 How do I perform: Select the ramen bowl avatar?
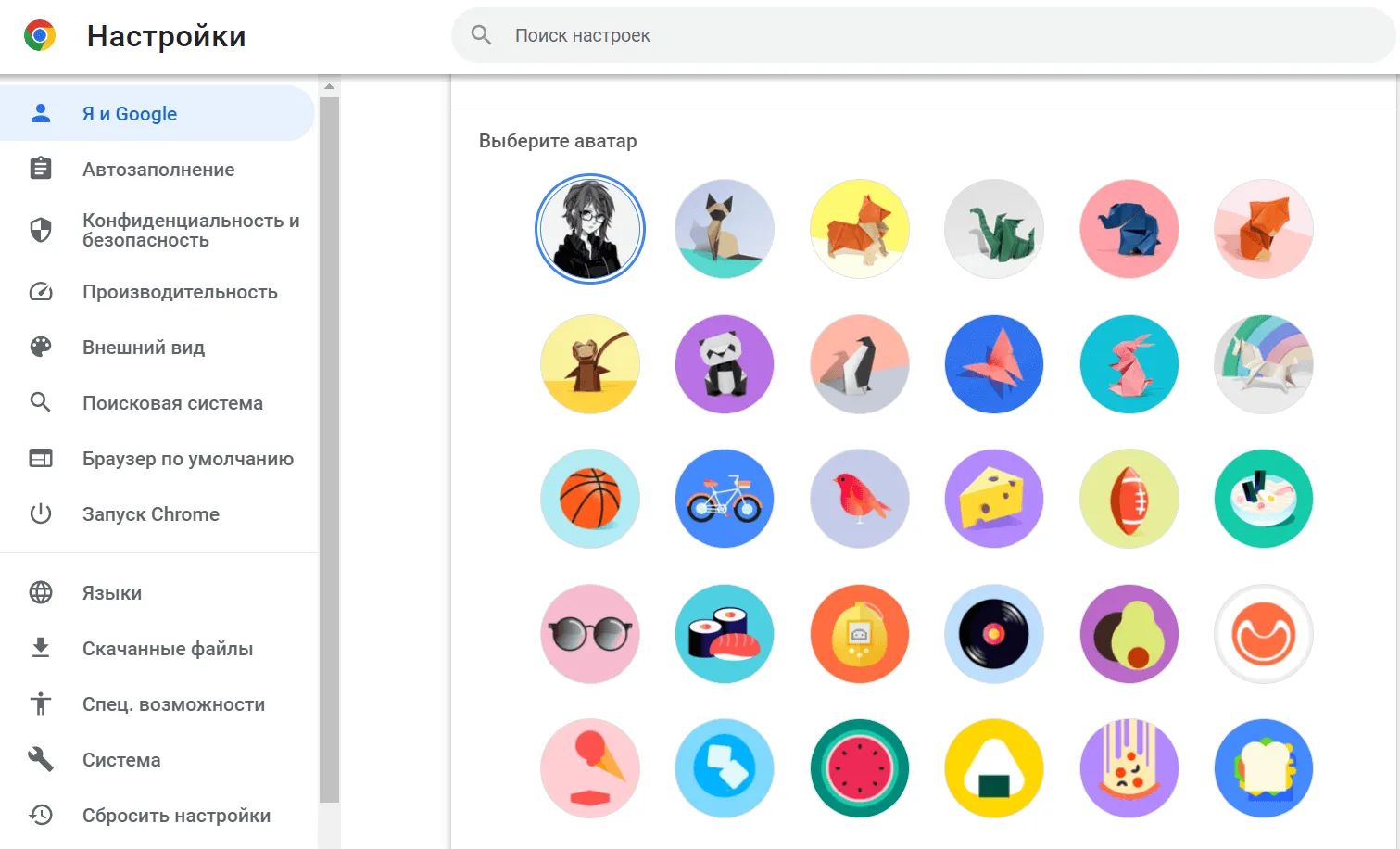click(x=1264, y=499)
